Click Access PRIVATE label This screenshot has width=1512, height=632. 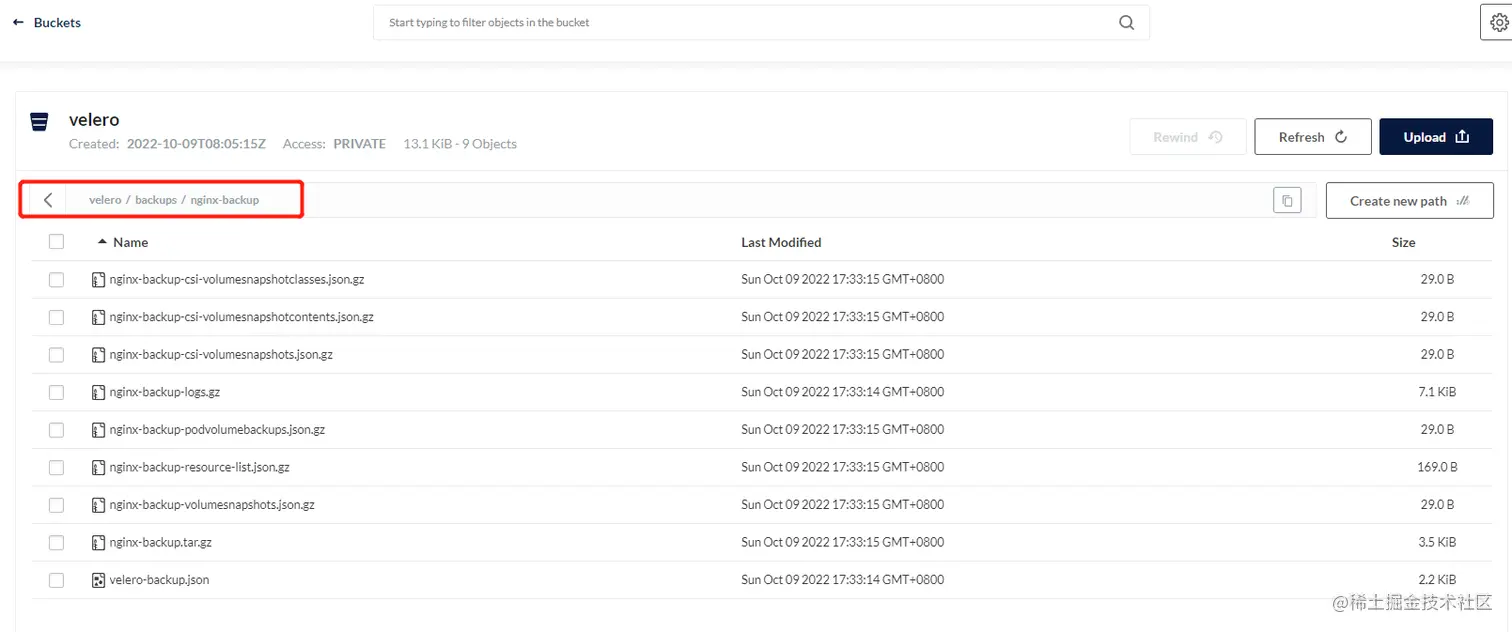(x=334, y=144)
